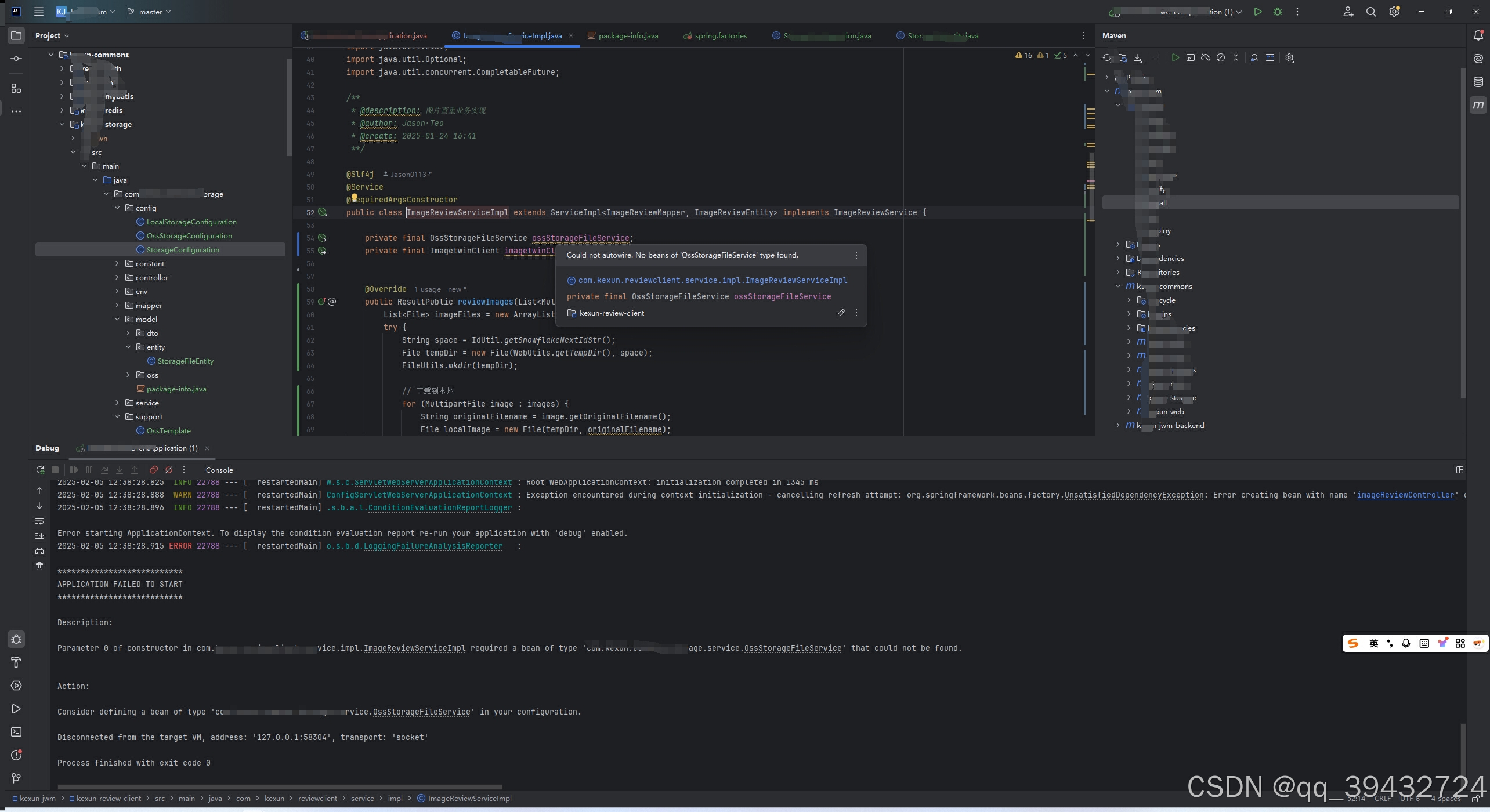Open Terminal tool window in left sidebar
Viewport: 1490px width, 812px height.
pos(16,732)
